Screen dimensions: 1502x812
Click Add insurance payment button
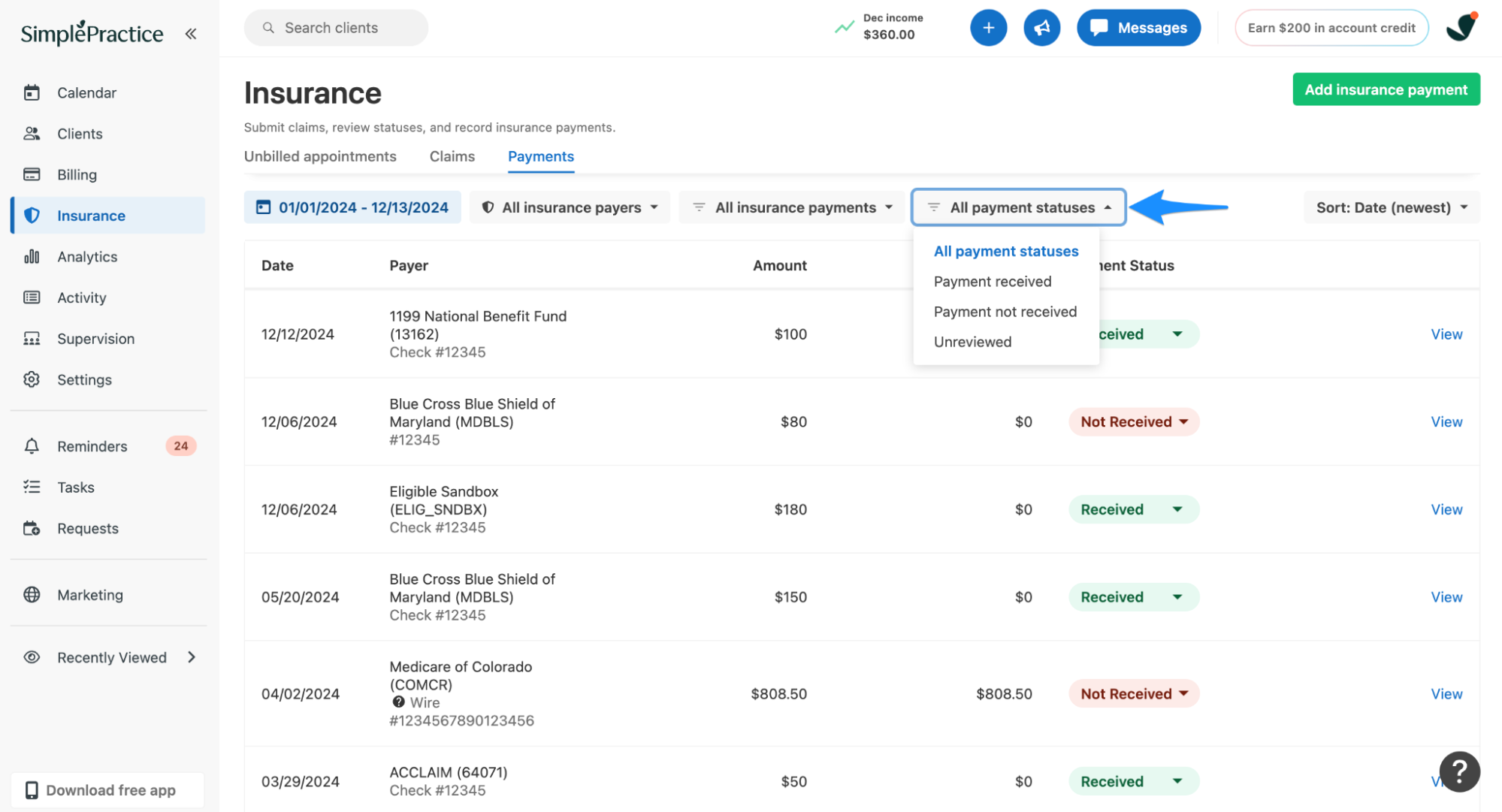coord(1386,89)
